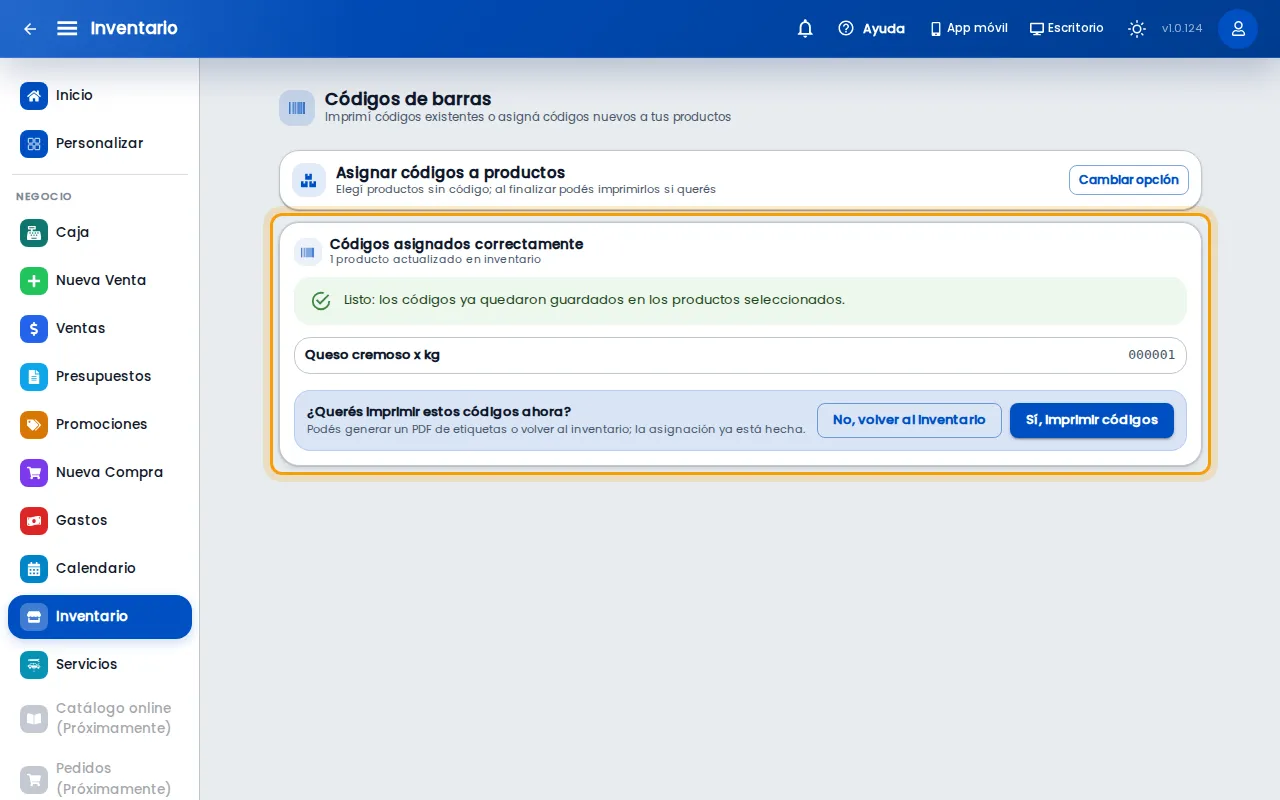Click the Presupuestos document icon

pyautogui.click(x=34, y=376)
